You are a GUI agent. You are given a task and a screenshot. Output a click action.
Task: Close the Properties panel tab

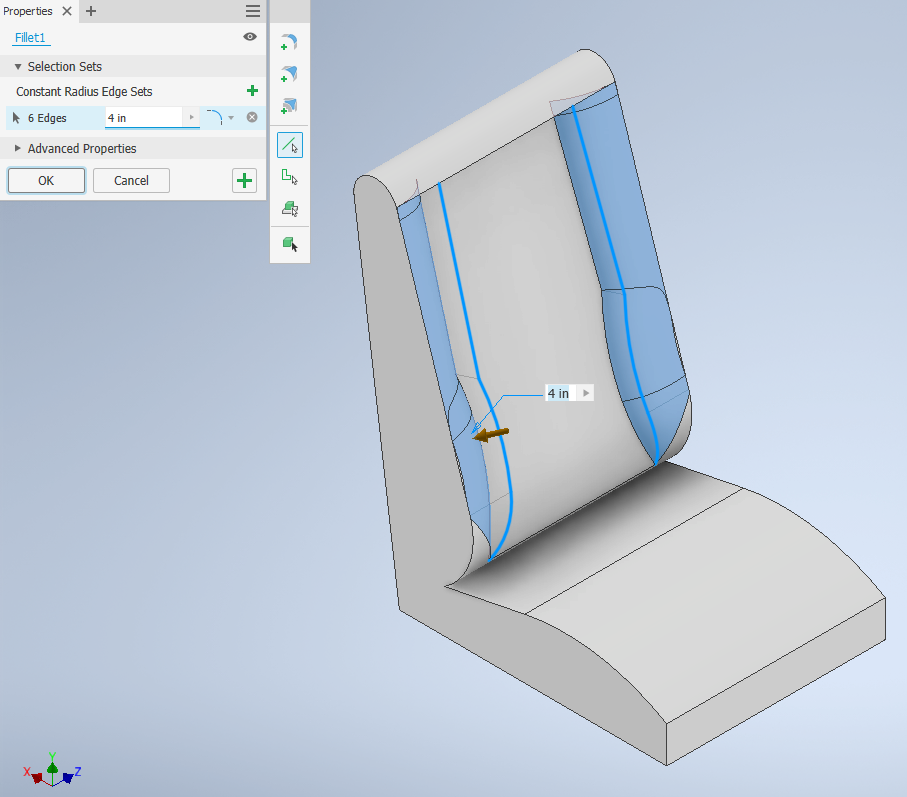[67, 11]
